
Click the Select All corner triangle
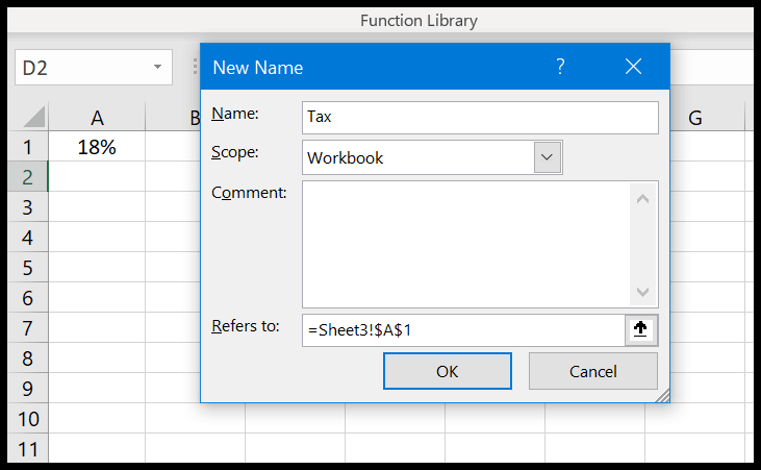pos(34,117)
